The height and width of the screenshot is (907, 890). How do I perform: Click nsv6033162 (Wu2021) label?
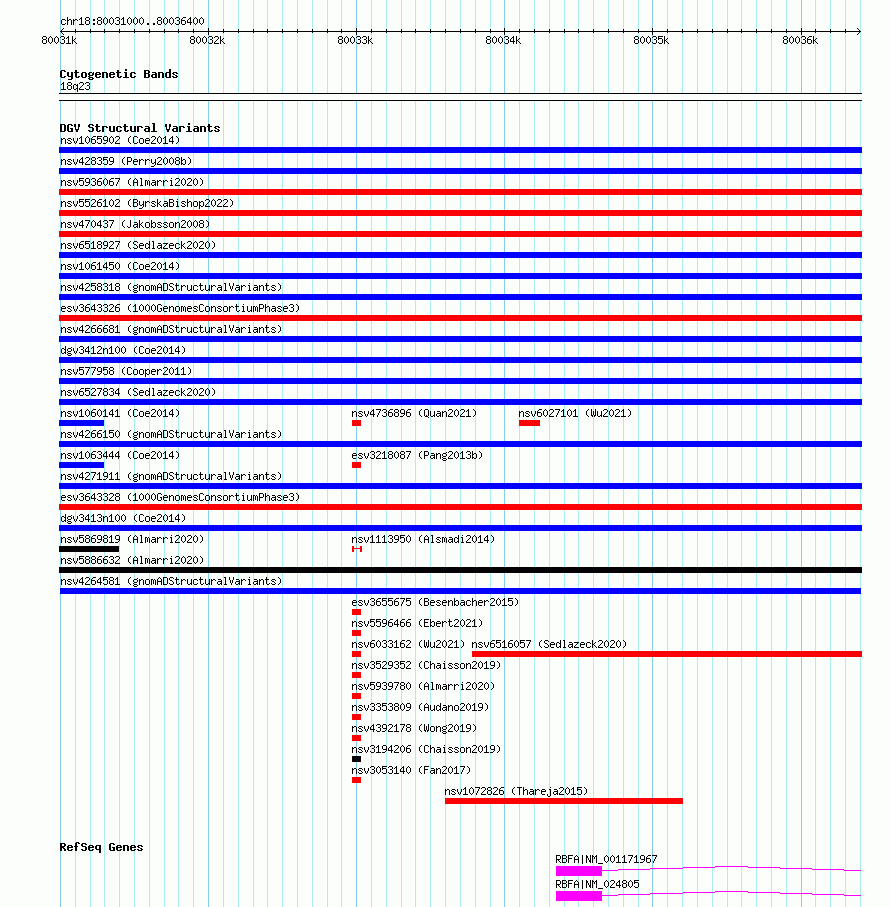[408, 644]
